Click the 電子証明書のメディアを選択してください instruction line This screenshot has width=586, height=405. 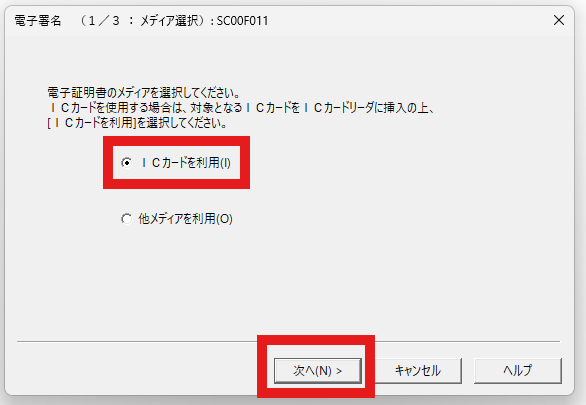pos(144,92)
